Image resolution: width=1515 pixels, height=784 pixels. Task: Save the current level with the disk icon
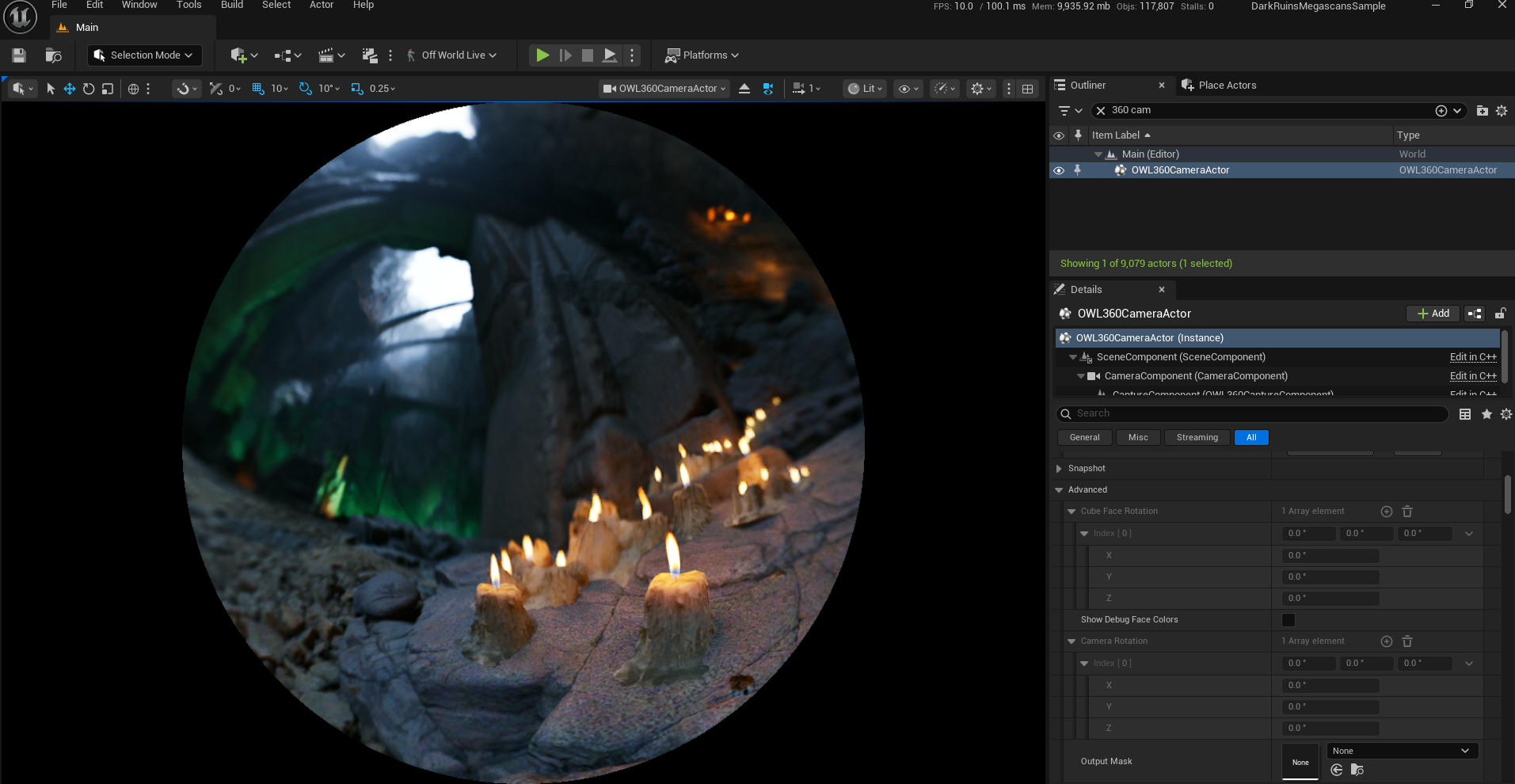(19, 55)
